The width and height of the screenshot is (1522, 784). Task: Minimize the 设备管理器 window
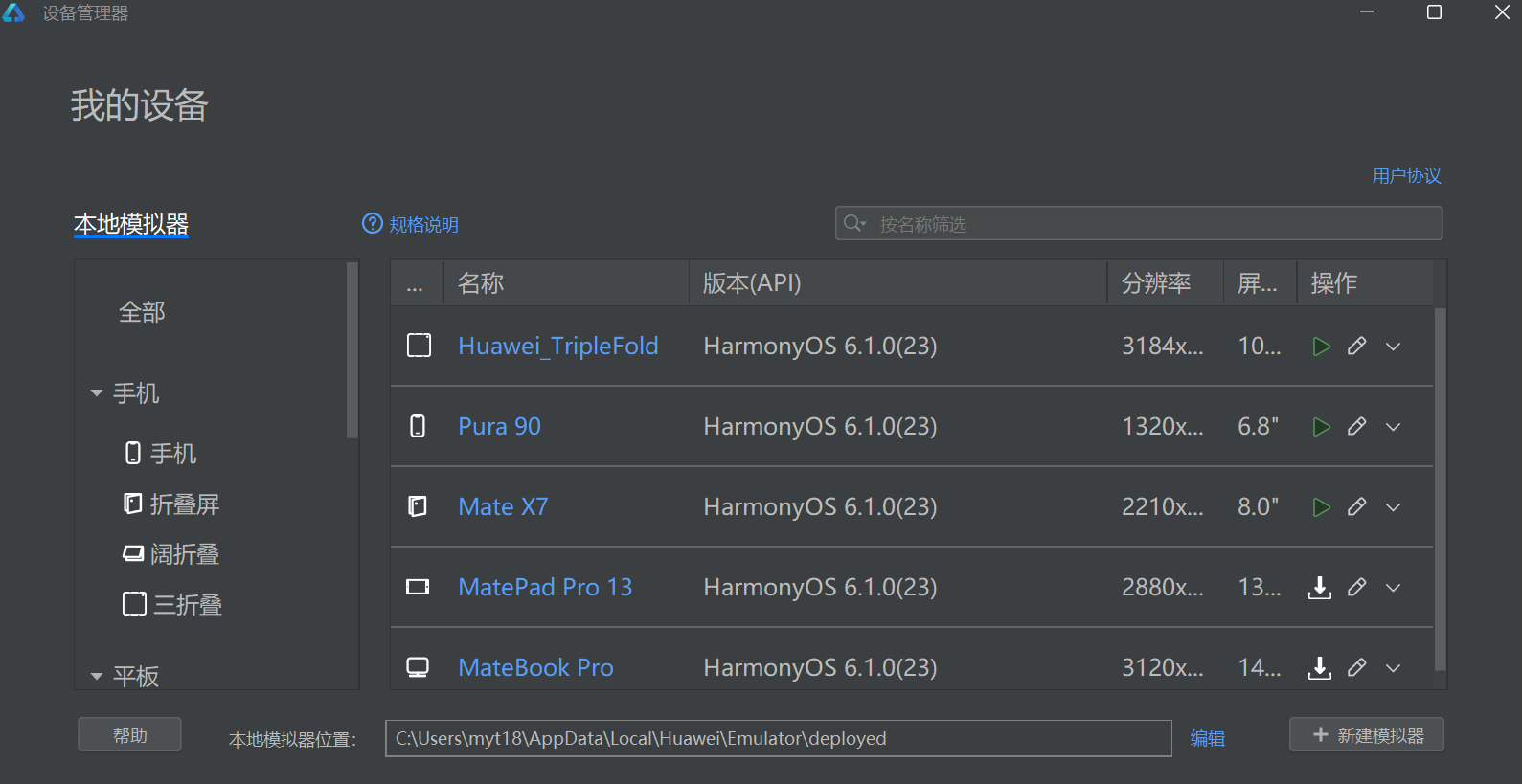(x=1367, y=12)
